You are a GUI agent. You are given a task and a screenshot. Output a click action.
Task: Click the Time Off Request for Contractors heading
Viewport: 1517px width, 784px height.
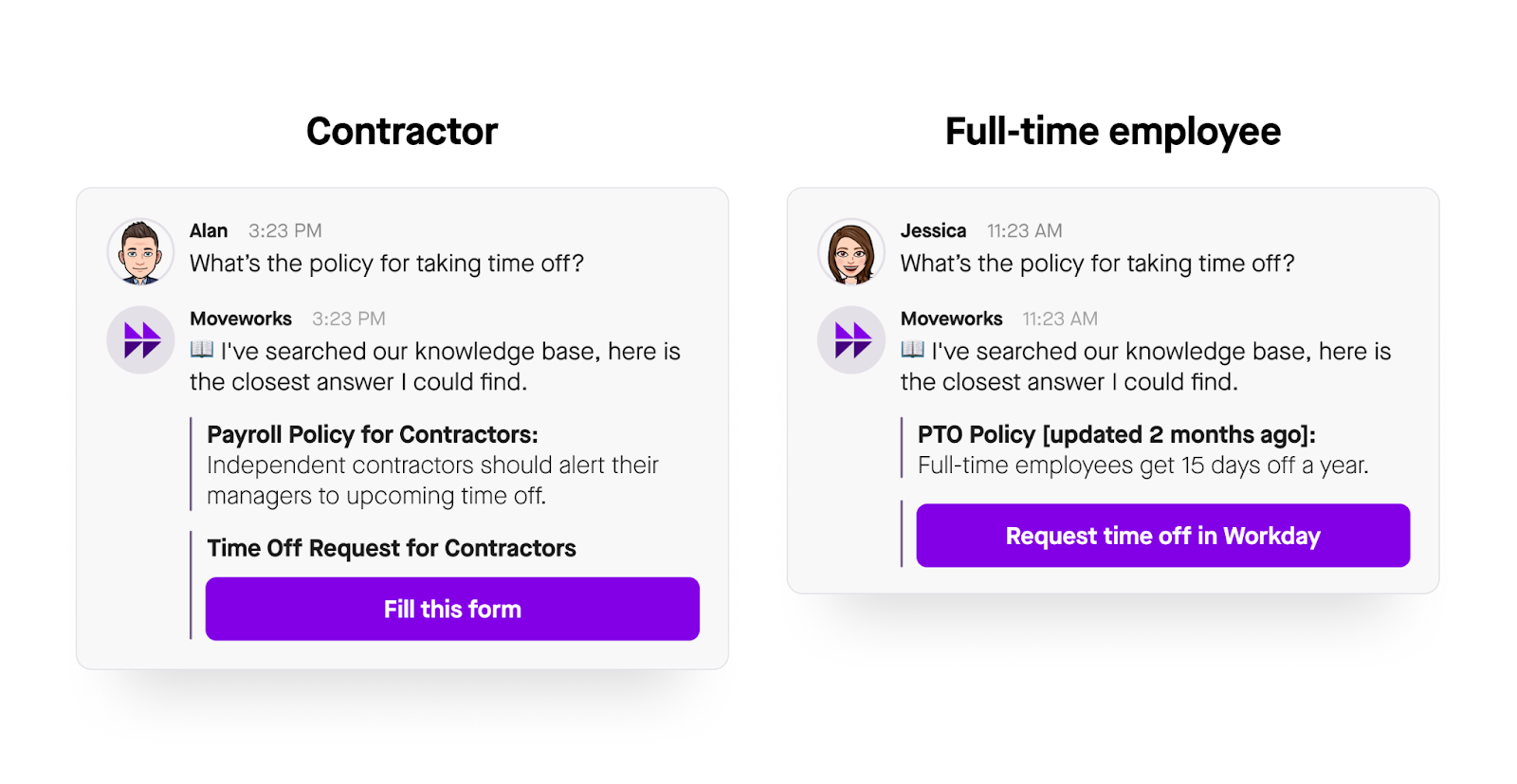point(392,548)
